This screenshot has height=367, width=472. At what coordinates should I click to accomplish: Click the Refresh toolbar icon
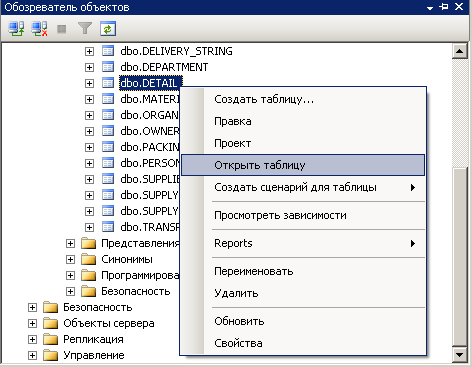[108, 29]
